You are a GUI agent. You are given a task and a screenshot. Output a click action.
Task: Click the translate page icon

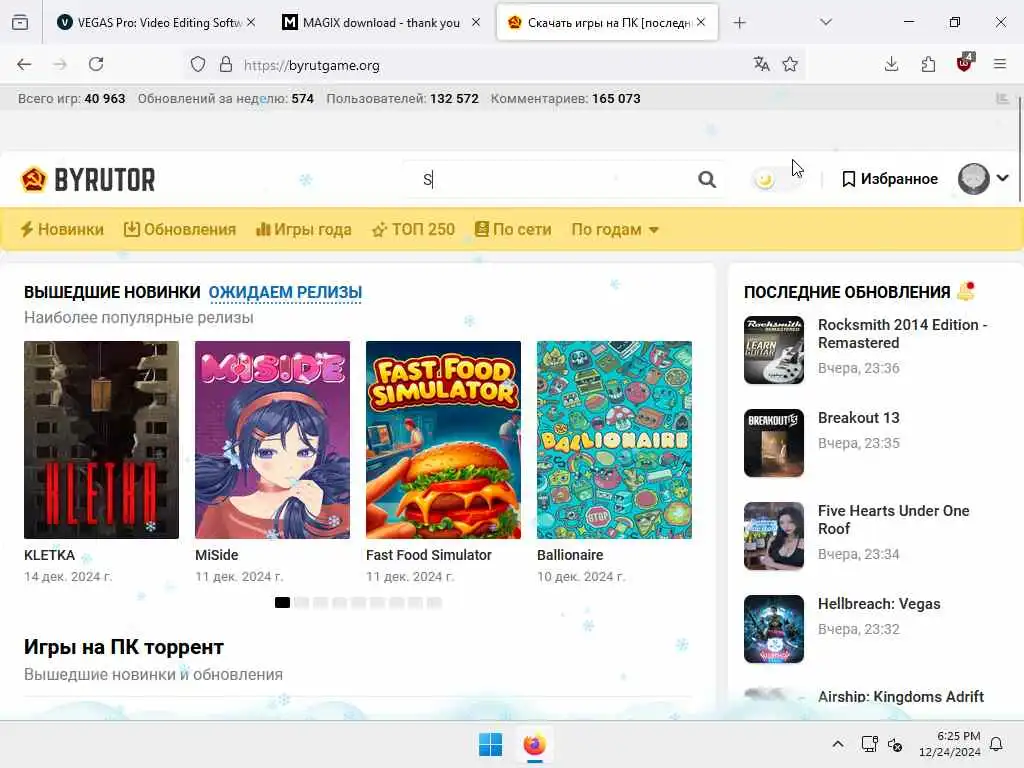point(761,64)
